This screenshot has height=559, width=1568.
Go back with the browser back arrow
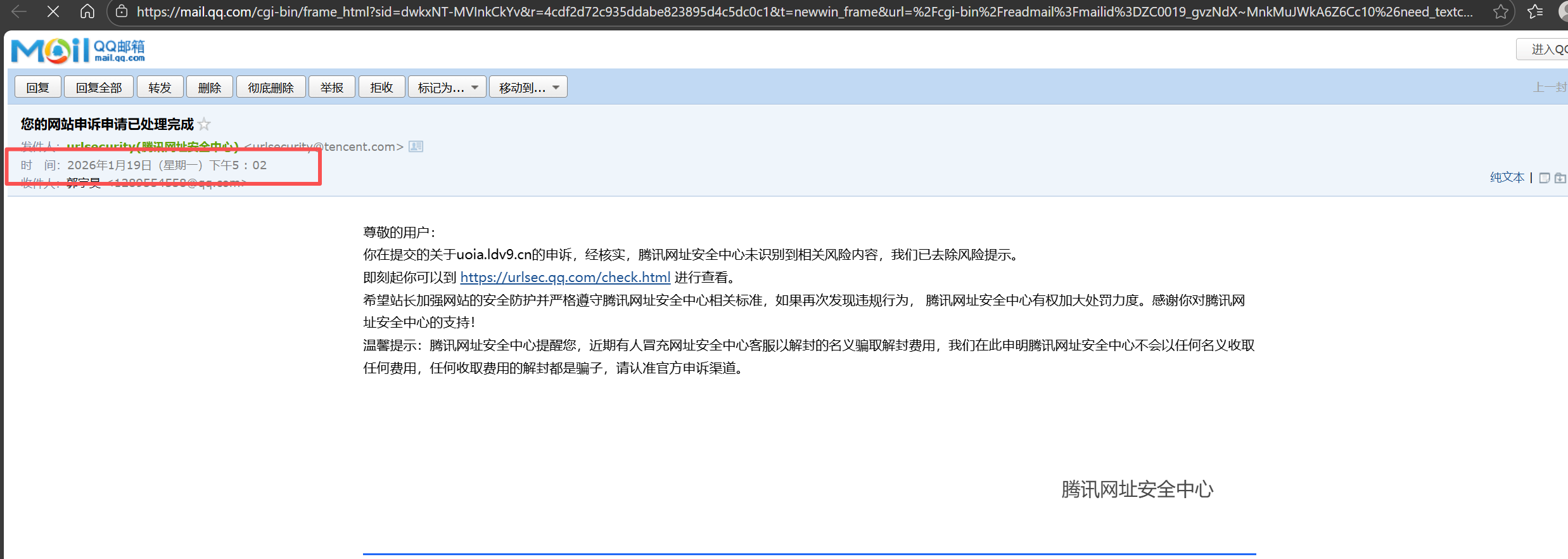(19, 11)
